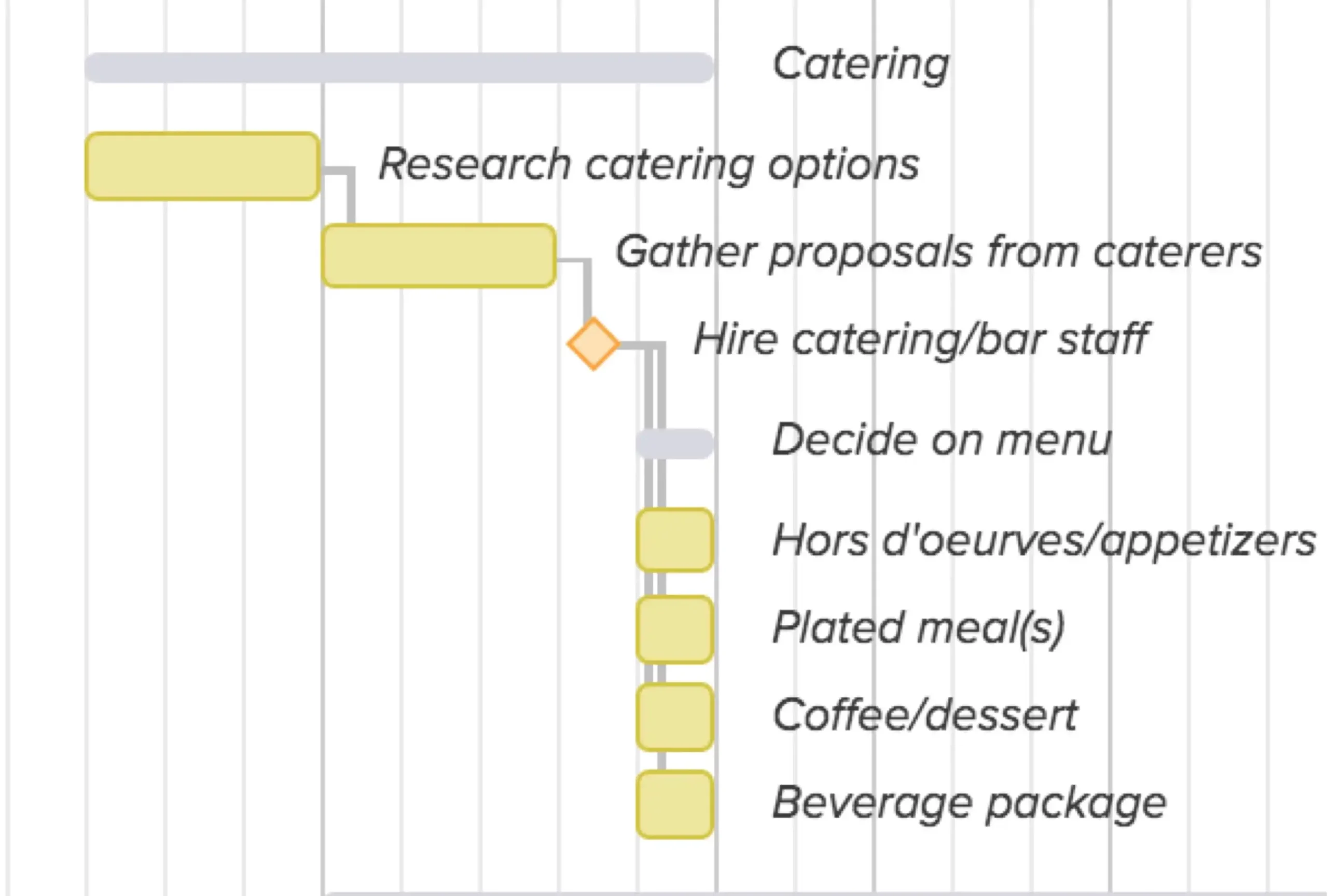Select the Gather proposals from caterers label
This screenshot has height=896, width=1328.
(938, 252)
